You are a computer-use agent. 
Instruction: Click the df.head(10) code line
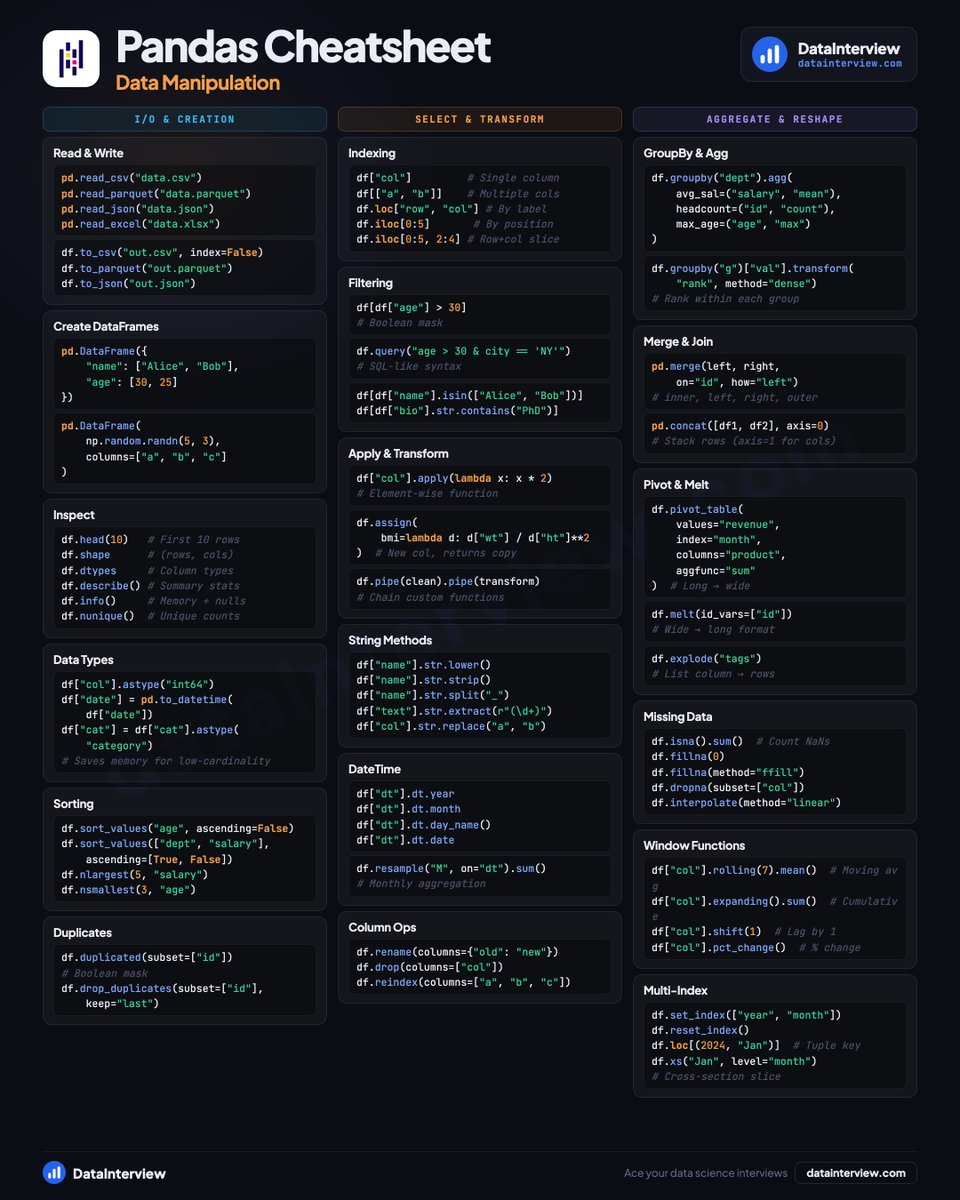[94, 539]
